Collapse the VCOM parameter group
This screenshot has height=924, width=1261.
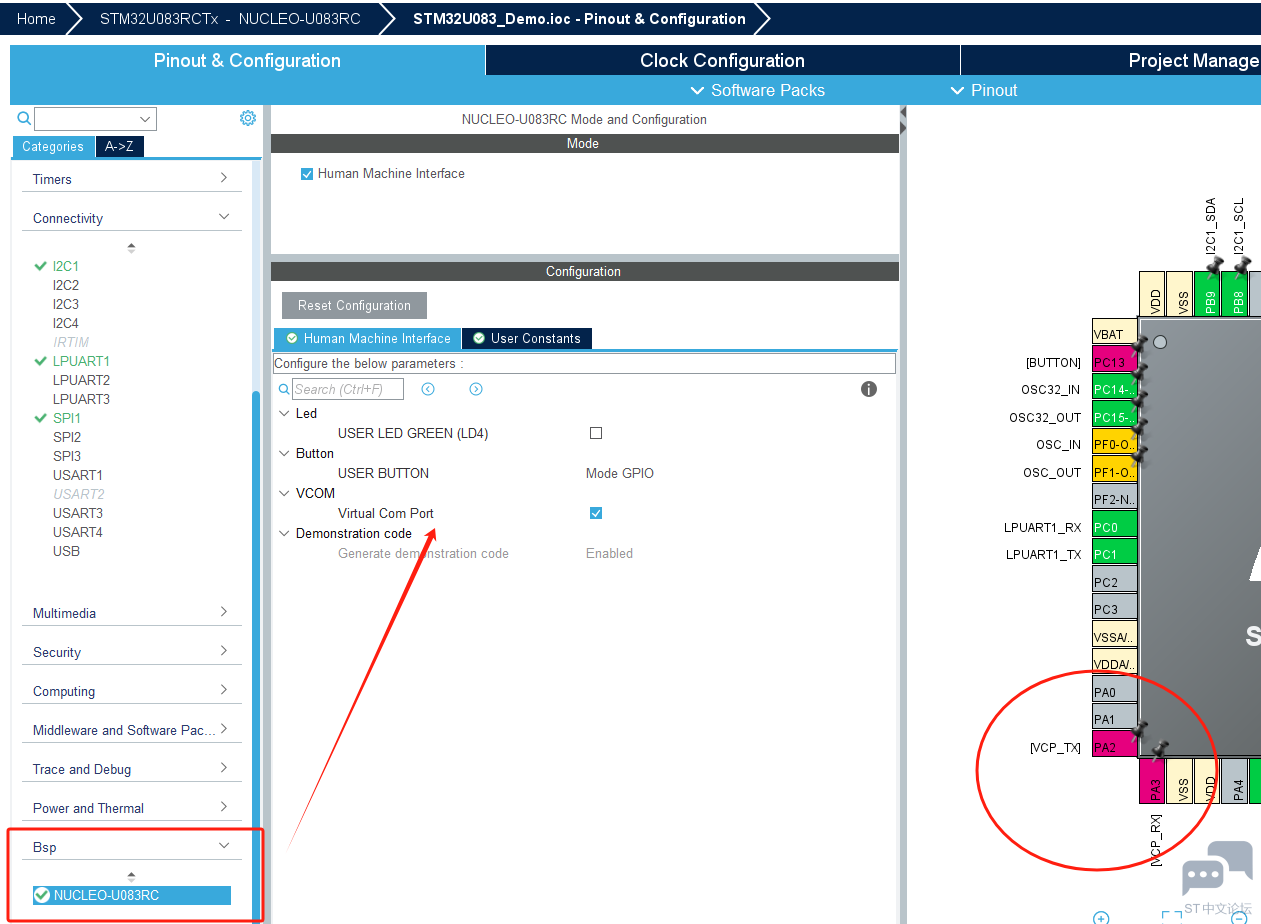(x=285, y=493)
